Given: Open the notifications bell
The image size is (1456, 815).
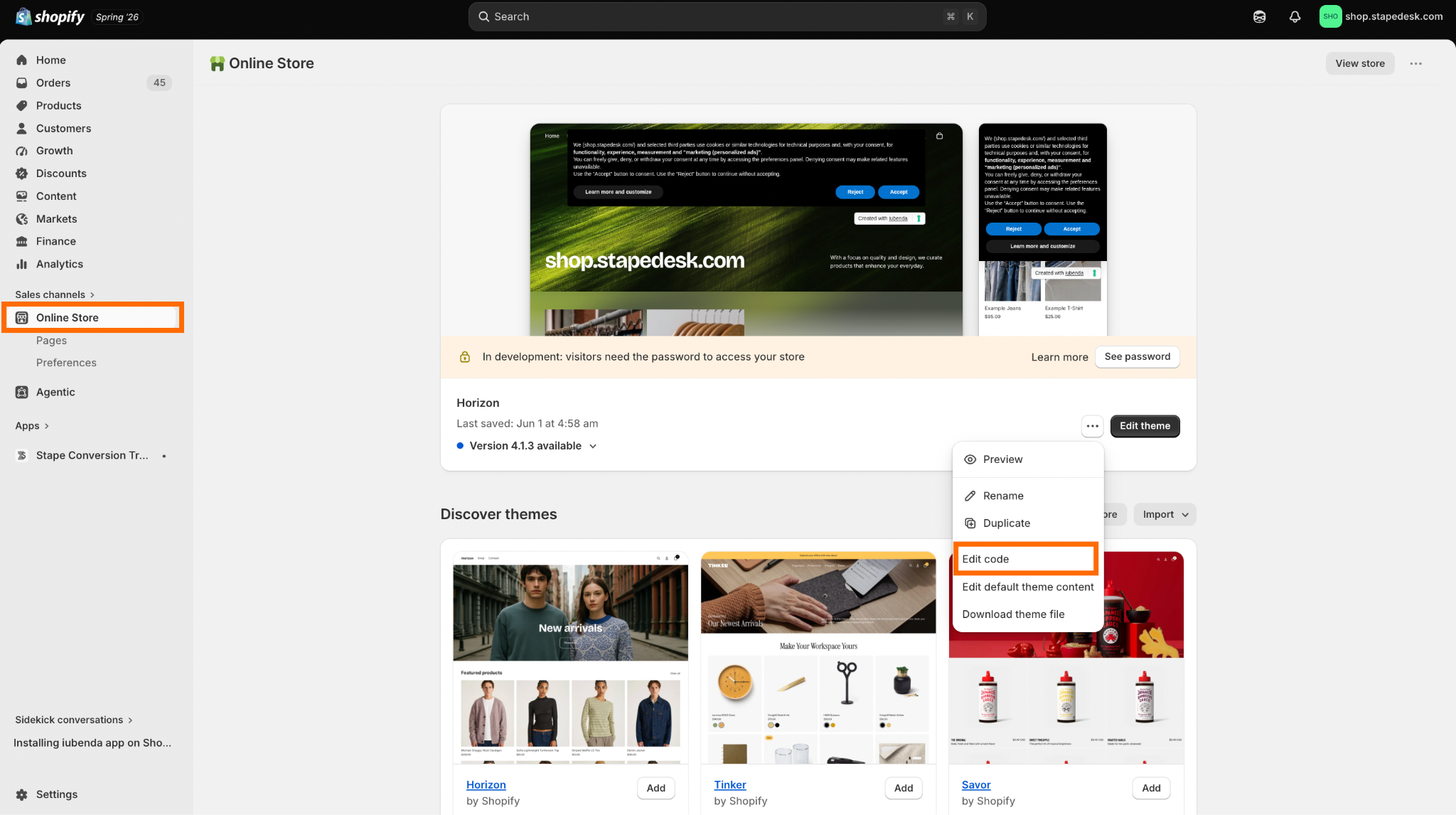Looking at the screenshot, I should 1295,16.
